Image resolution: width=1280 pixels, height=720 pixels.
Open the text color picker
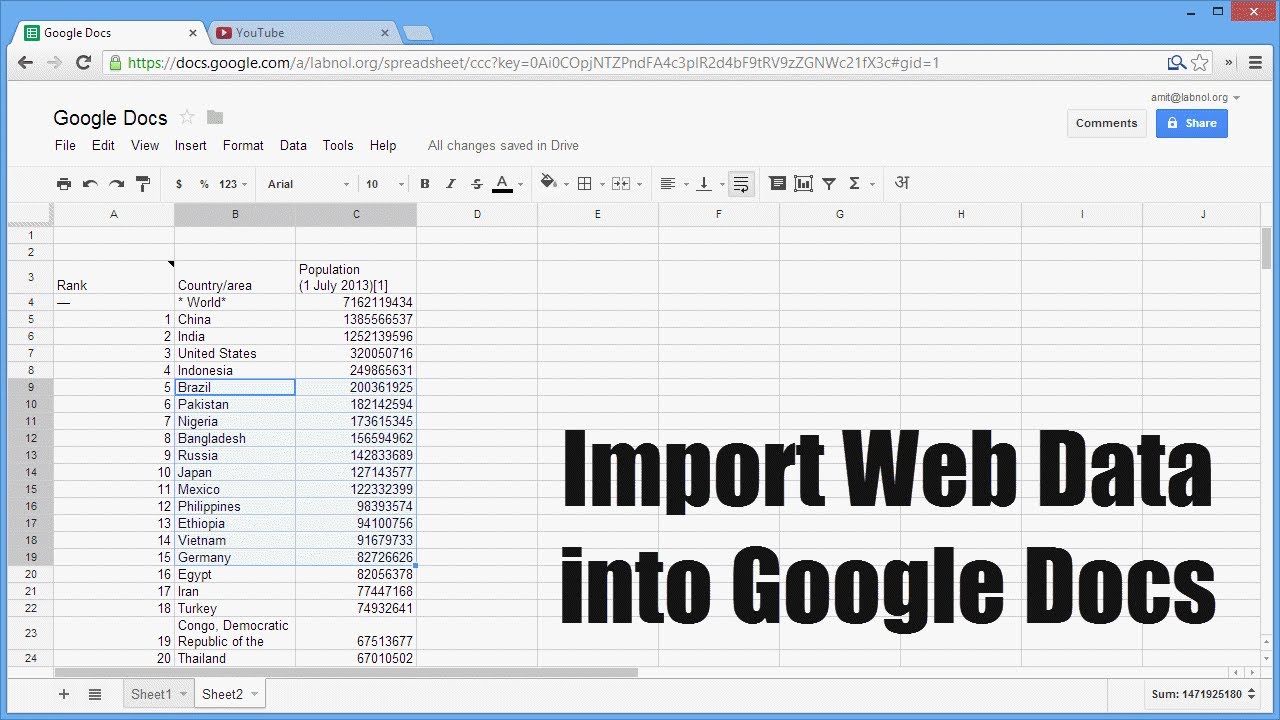(x=507, y=184)
